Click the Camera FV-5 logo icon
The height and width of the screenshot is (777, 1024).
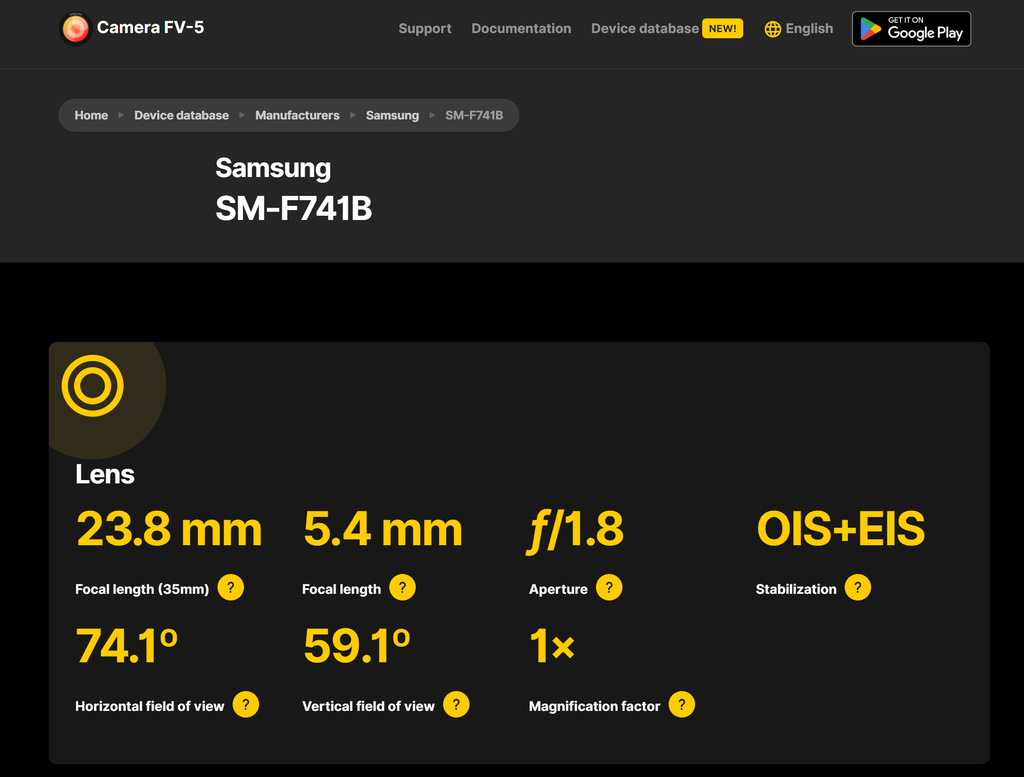75,29
